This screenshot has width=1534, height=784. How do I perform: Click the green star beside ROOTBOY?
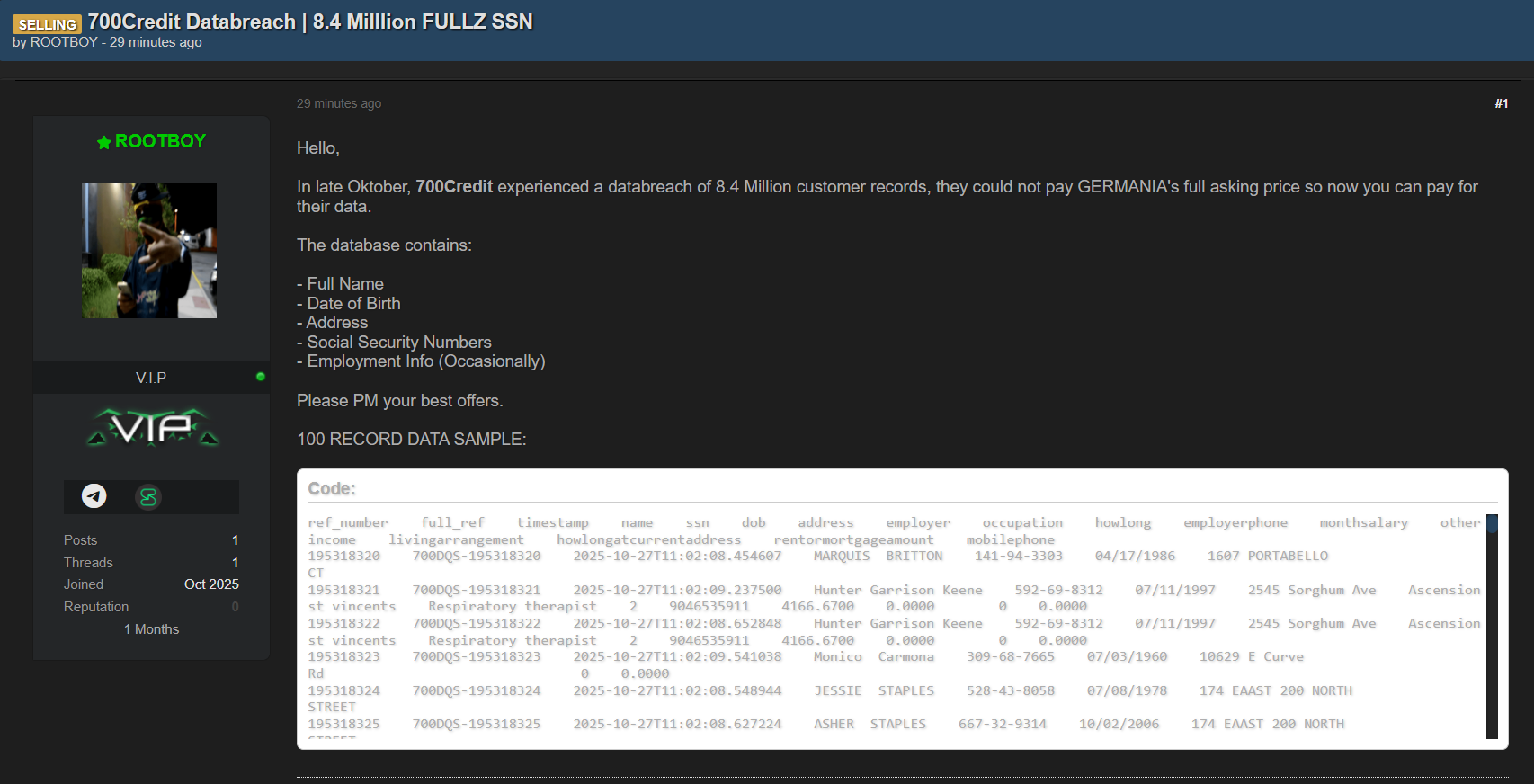point(104,142)
